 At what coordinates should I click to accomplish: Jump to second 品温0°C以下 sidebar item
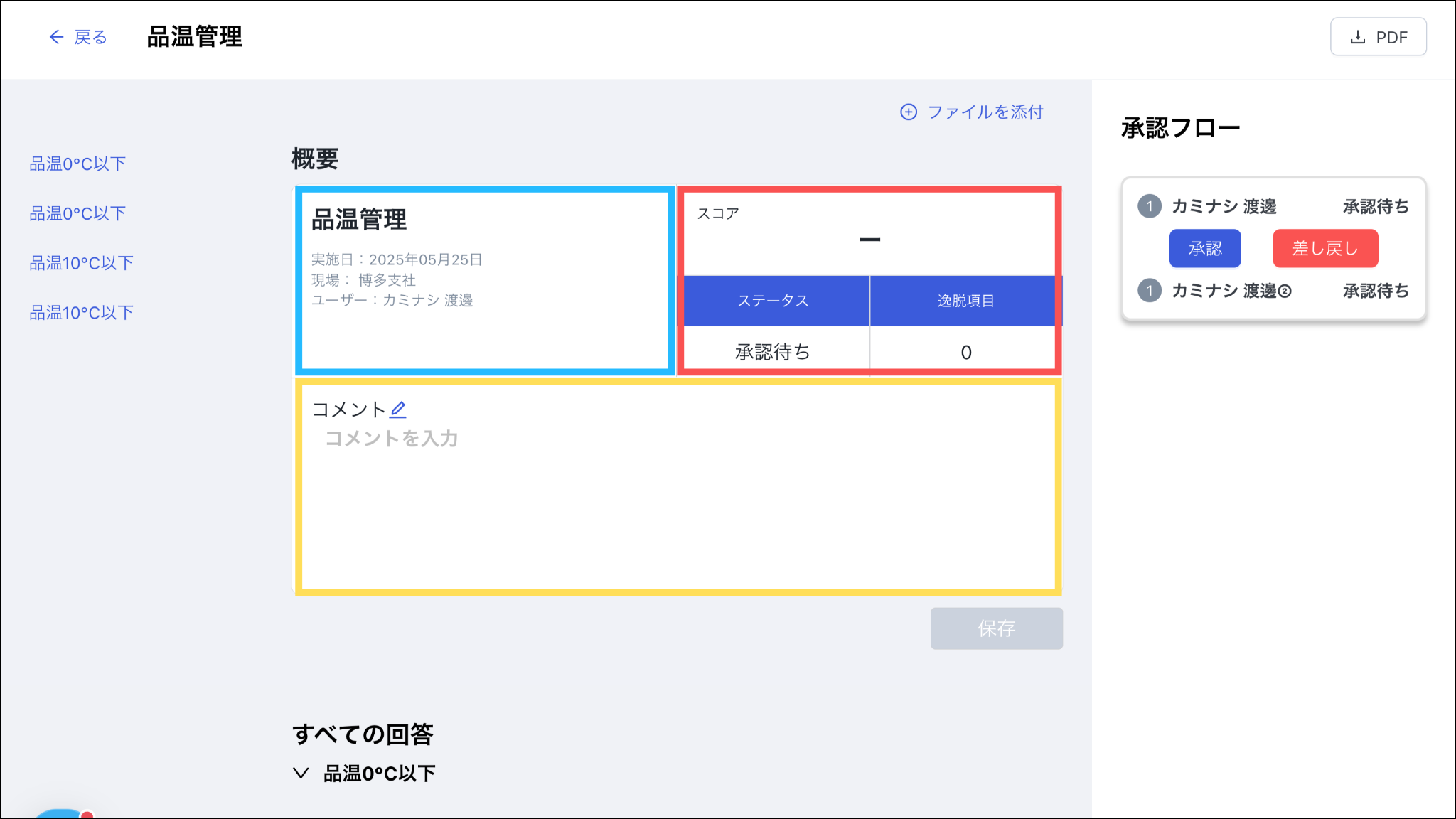click(77, 214)
